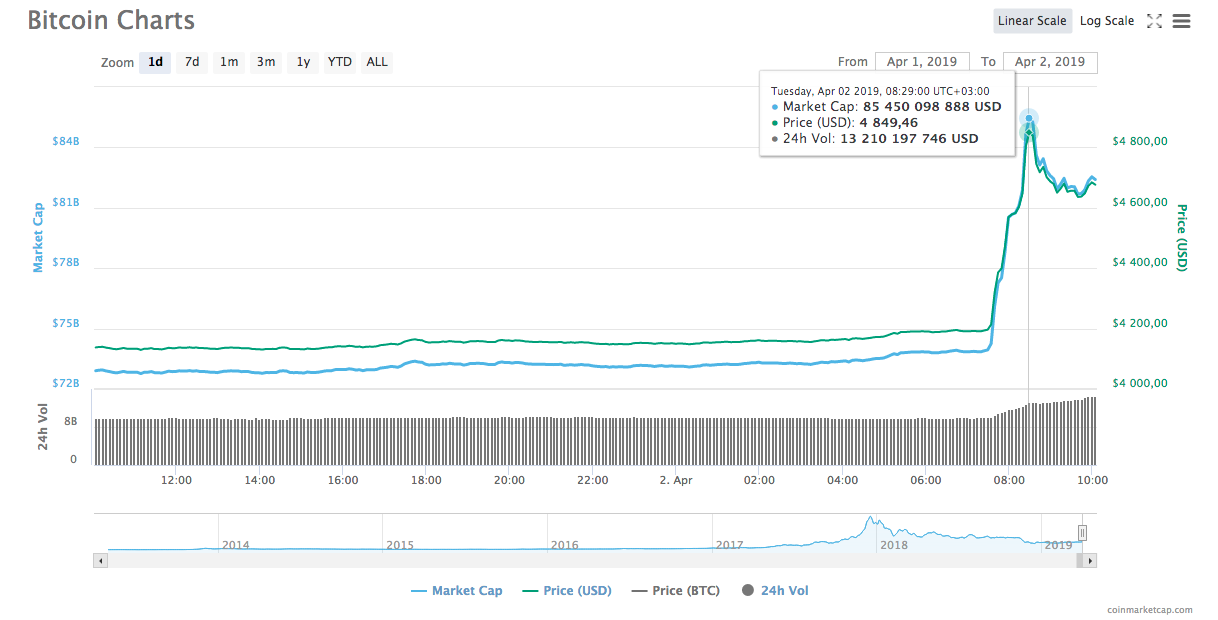This screenshot has height=620, width=1218.
Task: Select the 7d zoom range
Action: coord(192,62)
